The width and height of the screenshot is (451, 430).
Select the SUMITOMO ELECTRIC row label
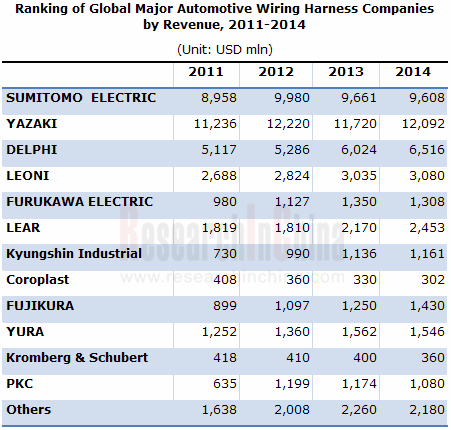tap(81, 98)
